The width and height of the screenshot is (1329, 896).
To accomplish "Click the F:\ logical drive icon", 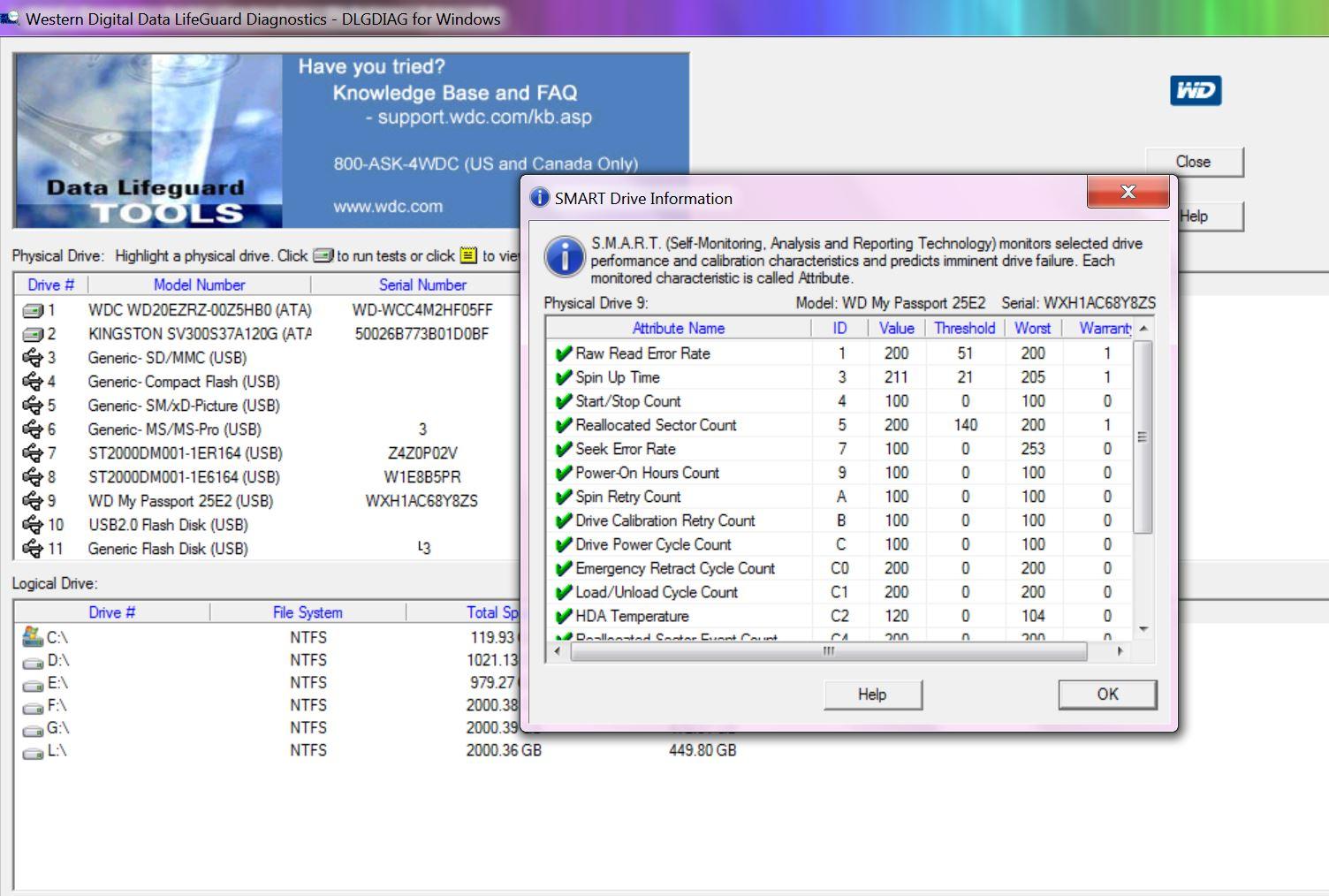I will (x=33, y=707).
